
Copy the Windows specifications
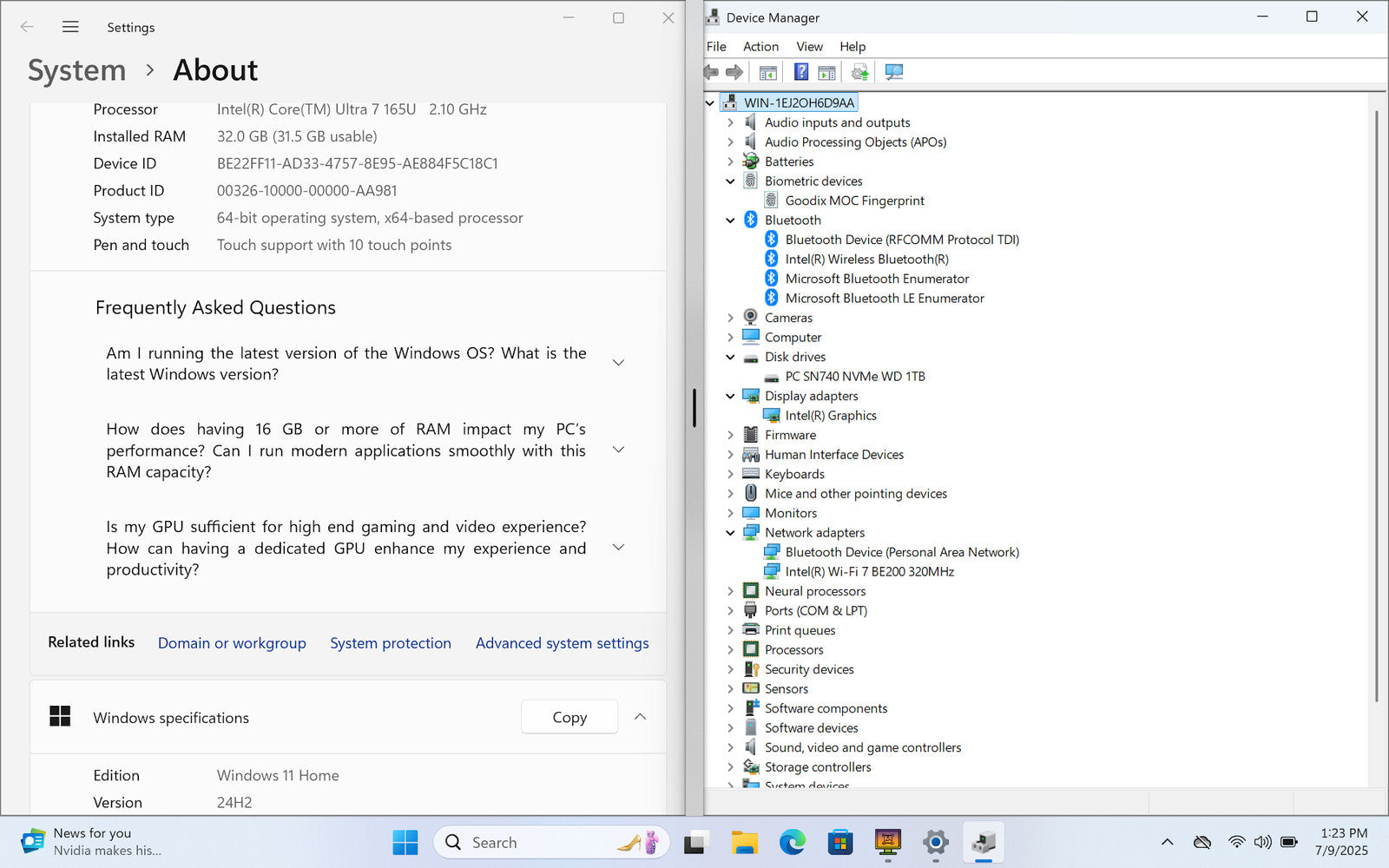point(569,717)
